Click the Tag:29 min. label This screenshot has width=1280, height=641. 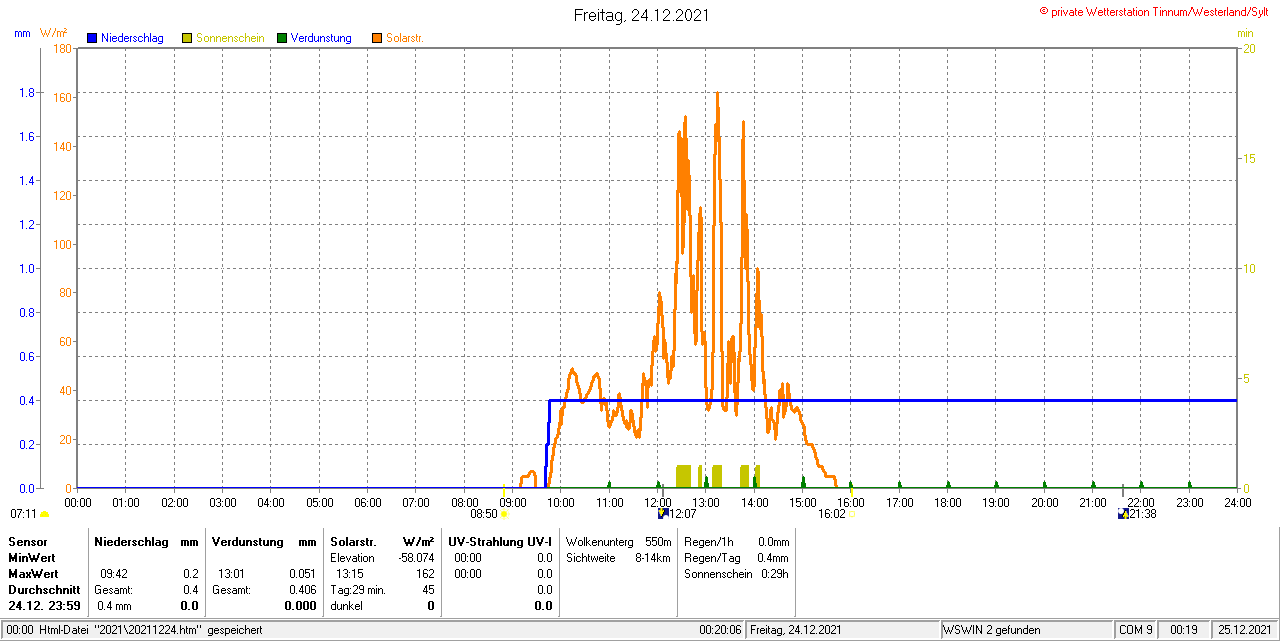[x=358, y=590]
